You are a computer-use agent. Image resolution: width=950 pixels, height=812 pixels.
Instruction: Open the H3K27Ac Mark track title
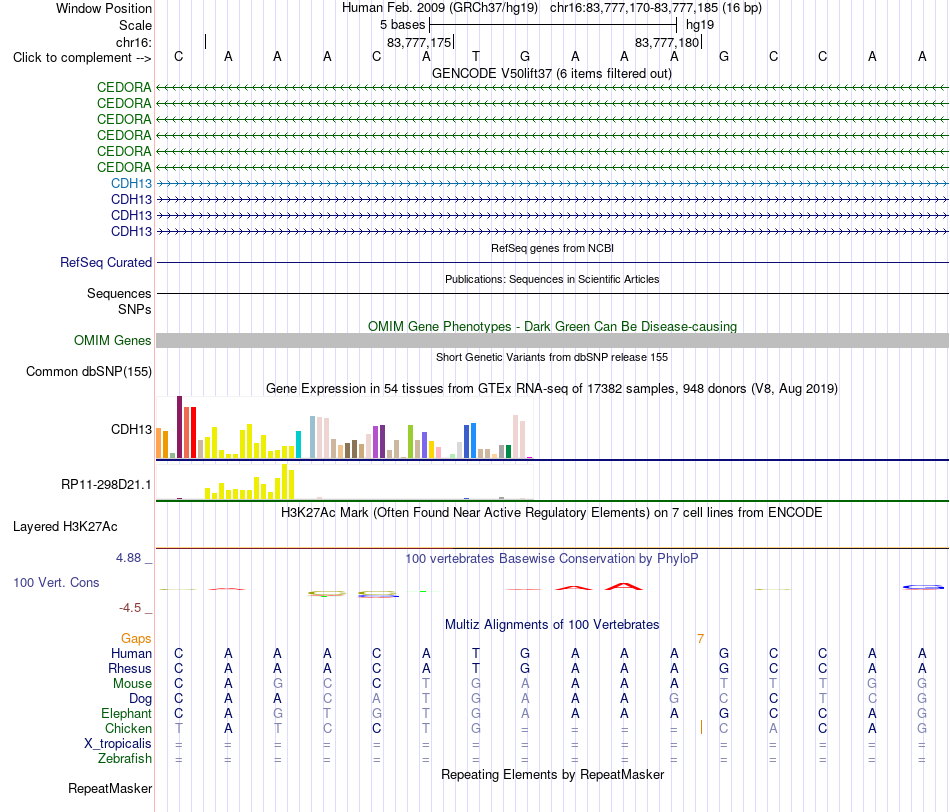point(552,513)
